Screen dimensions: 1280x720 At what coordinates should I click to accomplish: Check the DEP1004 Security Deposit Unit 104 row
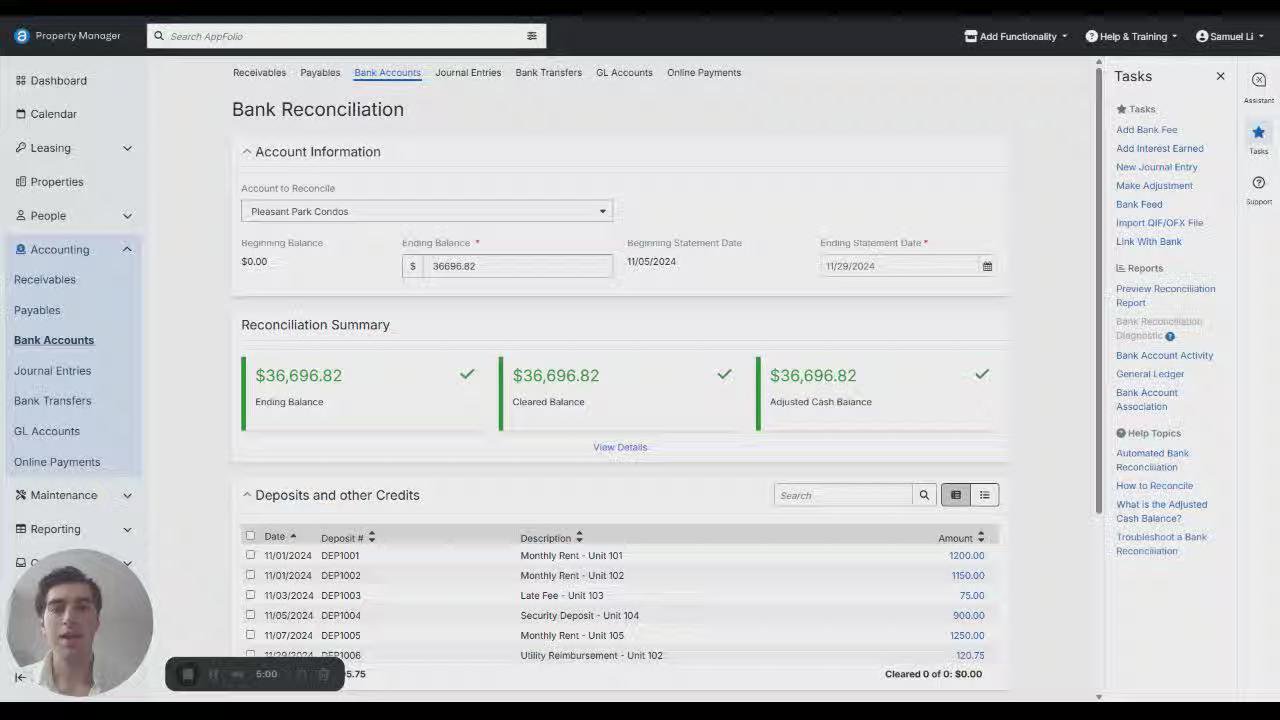(x=250, y=615)
